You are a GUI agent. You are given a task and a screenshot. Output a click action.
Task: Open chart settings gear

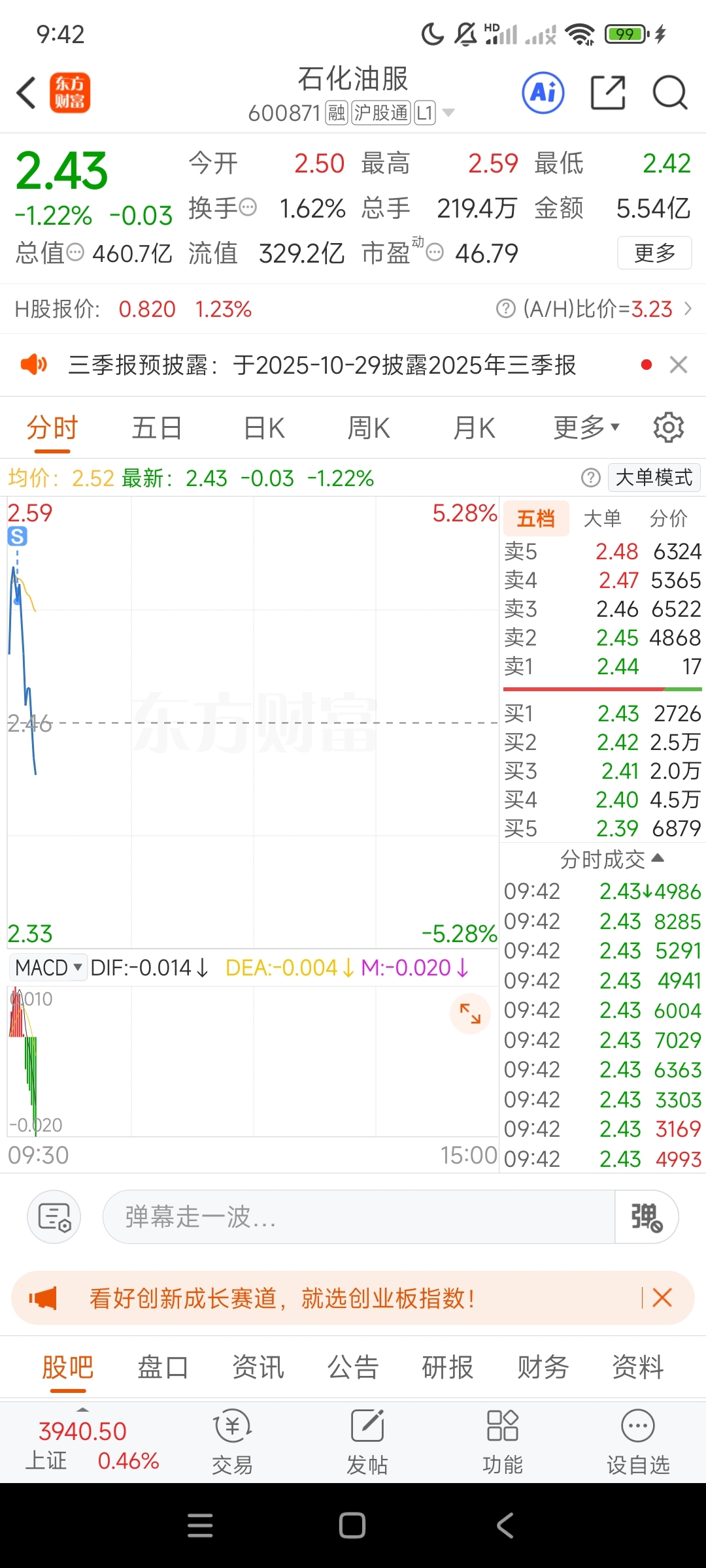tap(669, 428)
